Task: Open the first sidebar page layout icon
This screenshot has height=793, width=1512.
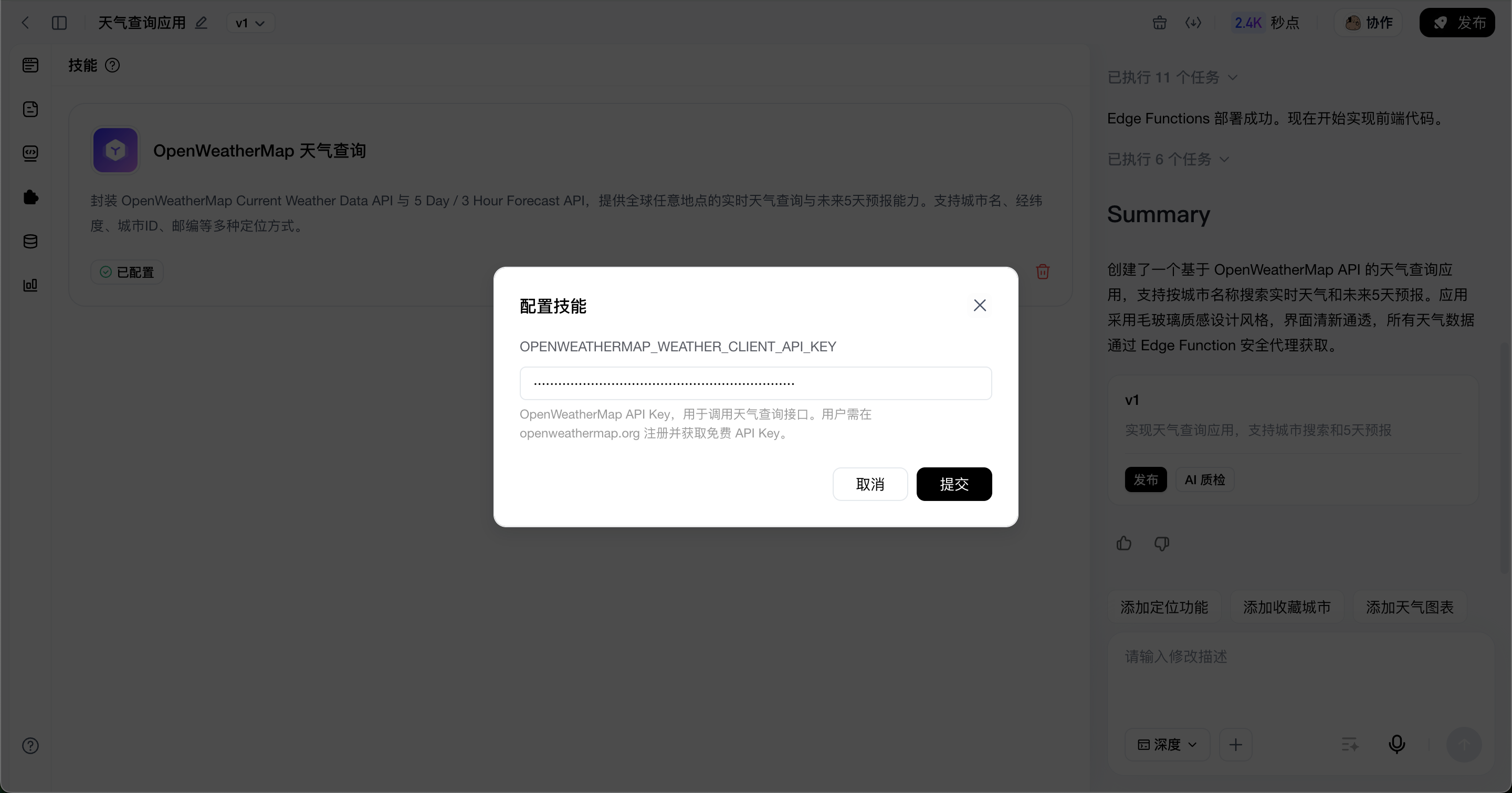Action: coord(30,65)
